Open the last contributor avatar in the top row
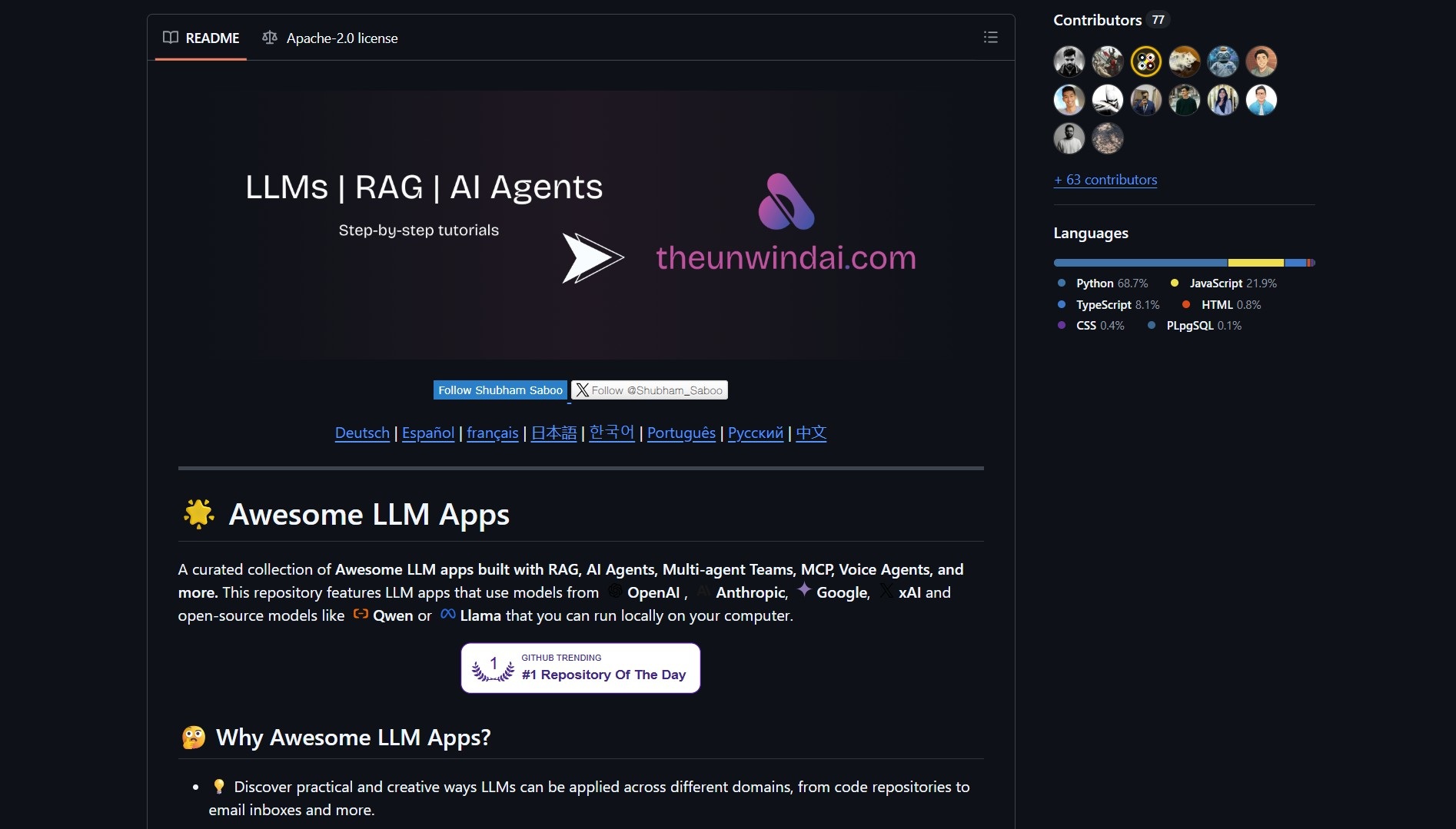Image resolution: width=1456 pixels, height=829 pixels. (1262, 61)
